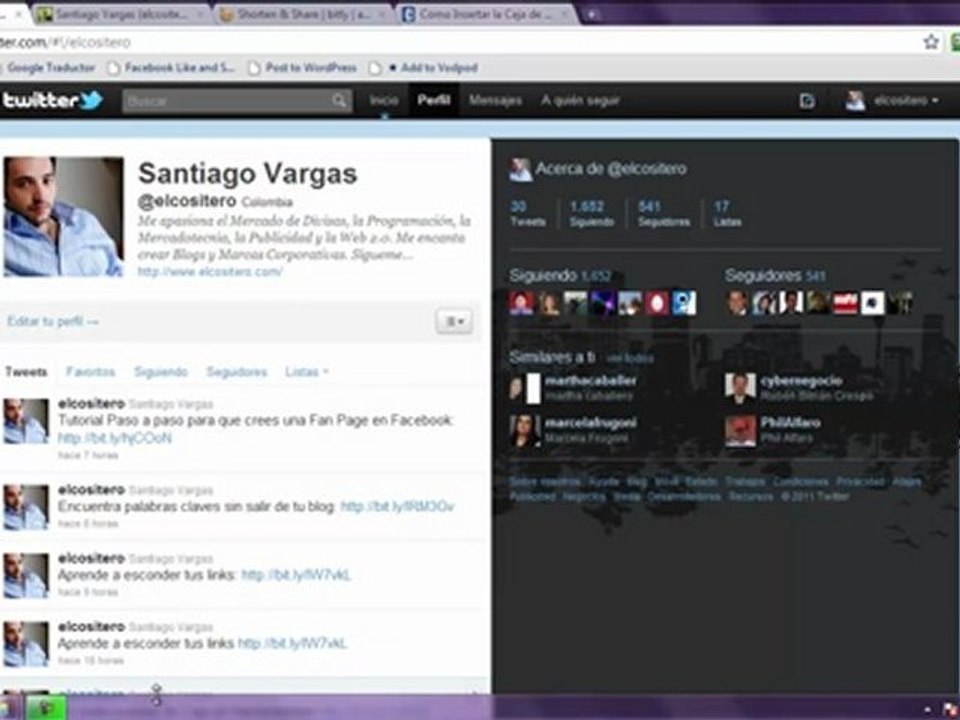This screenshot has width=960, height=720.
Task: Expand the Listas tab dropdown
Action: (306, 372)
